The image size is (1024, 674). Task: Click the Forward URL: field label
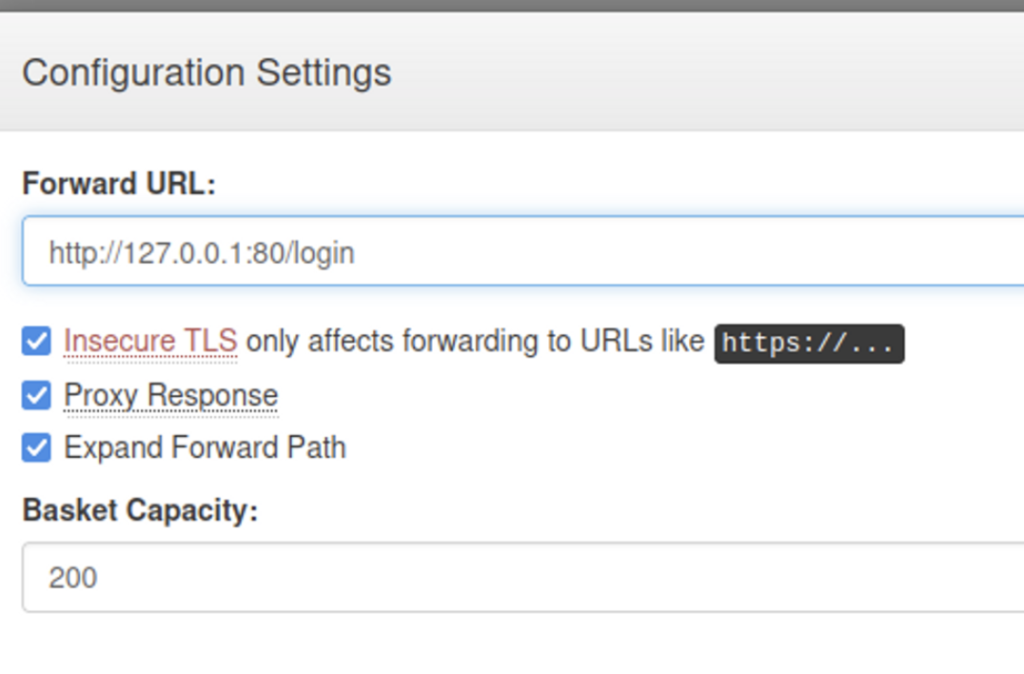coord(119,184)
